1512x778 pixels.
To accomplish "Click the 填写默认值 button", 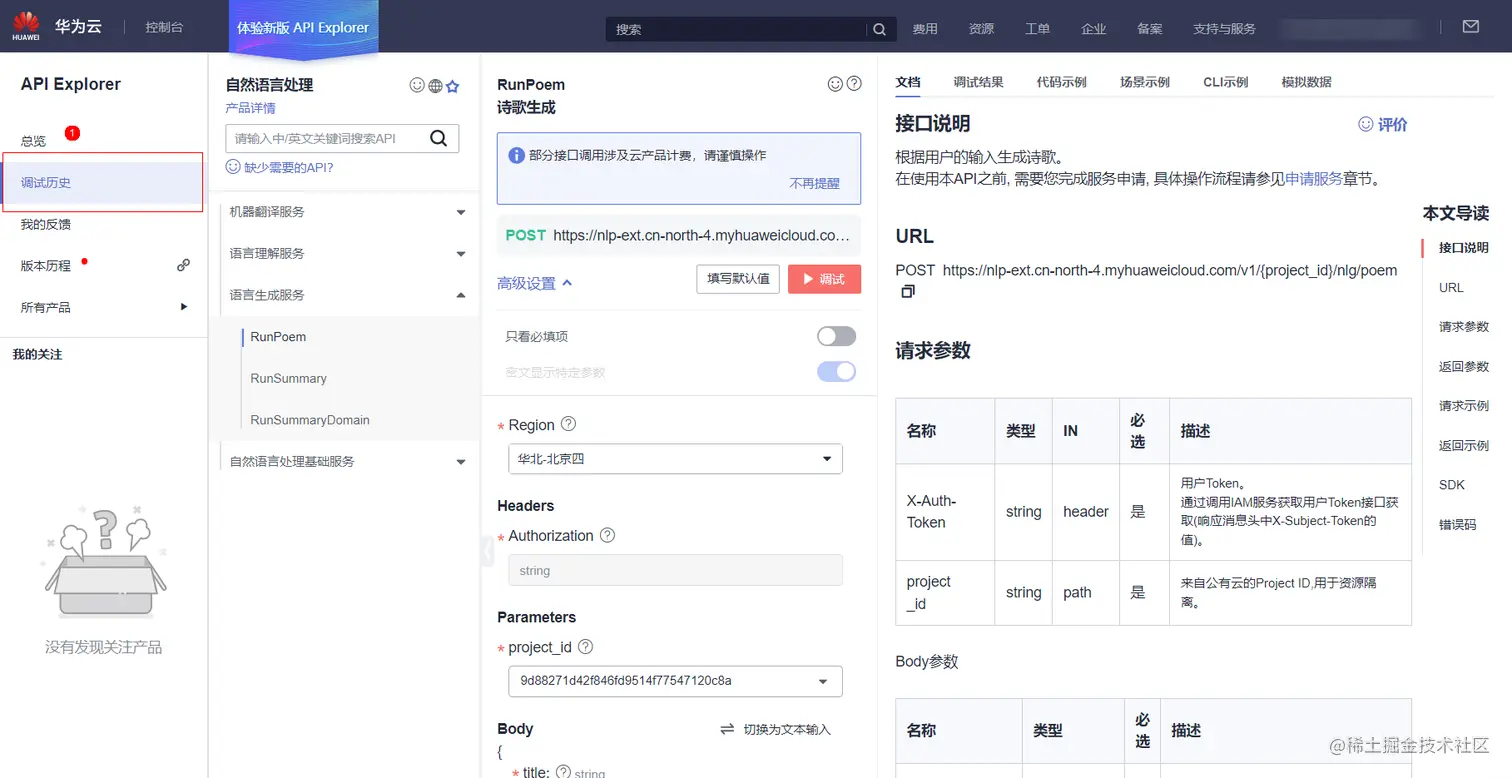I will [738, 279].
